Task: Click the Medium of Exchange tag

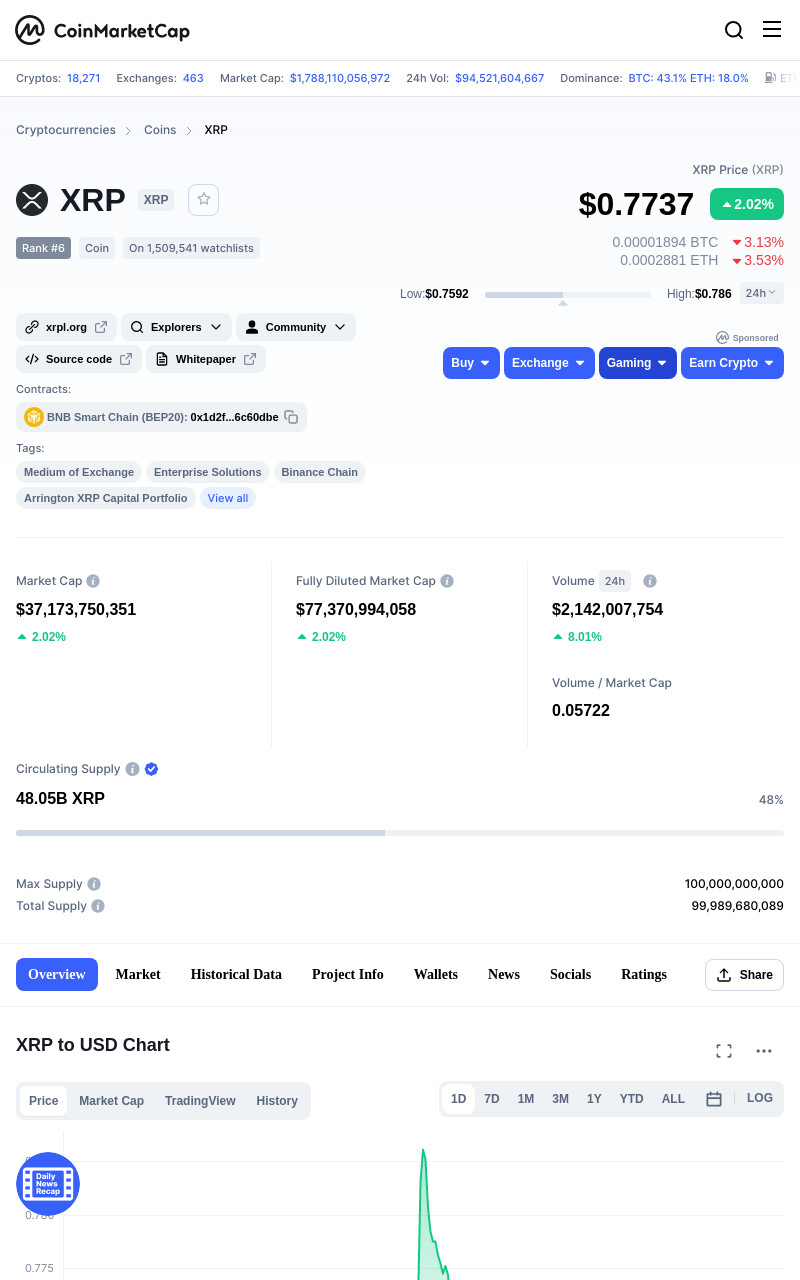Action: tap(79, 472)
